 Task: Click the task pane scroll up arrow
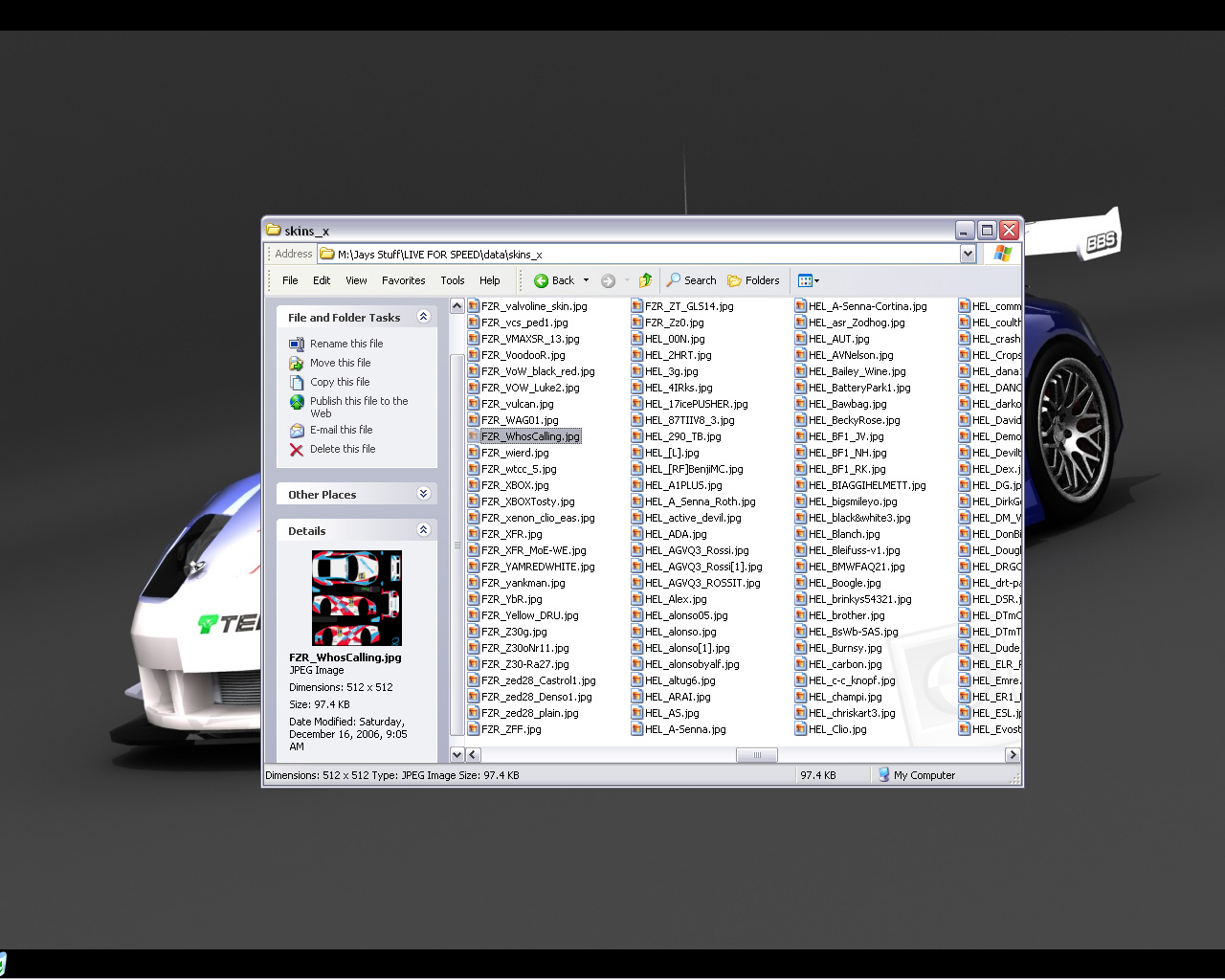(x=457, y=306)
